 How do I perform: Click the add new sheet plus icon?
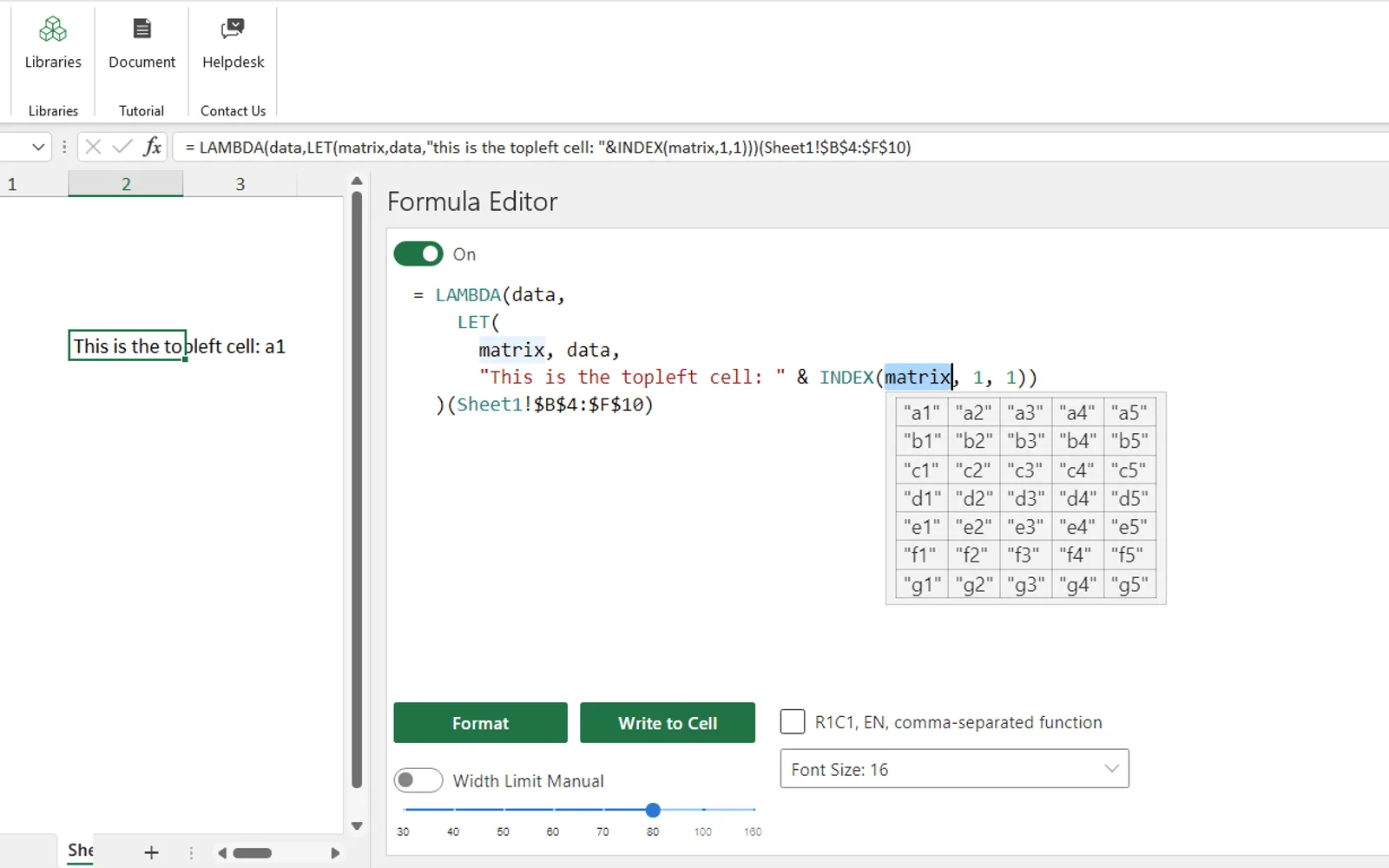151,852
